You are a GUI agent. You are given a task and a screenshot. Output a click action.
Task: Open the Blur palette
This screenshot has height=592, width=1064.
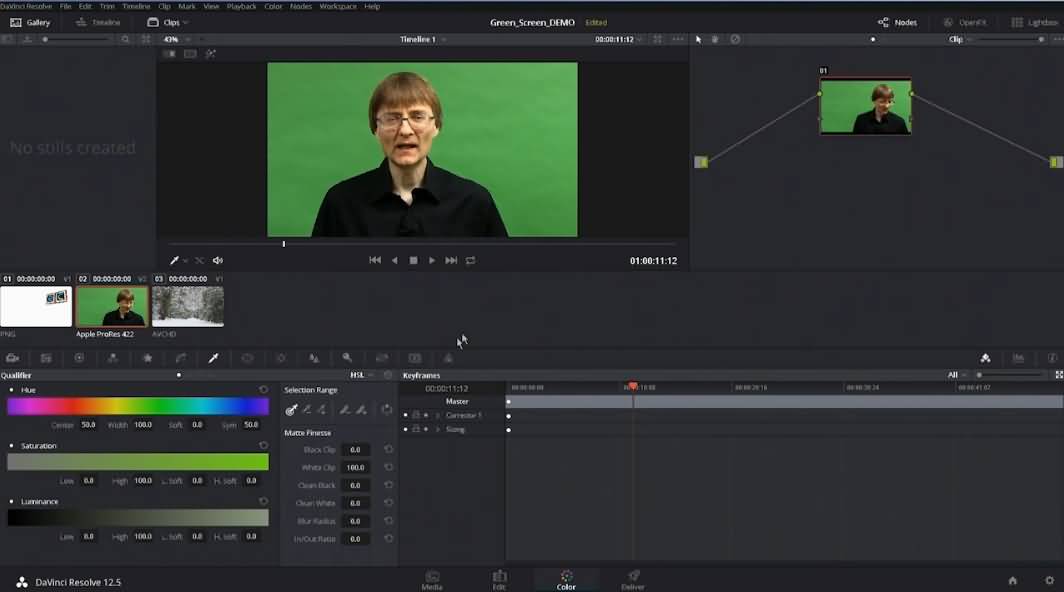click(x=314, y=358)
